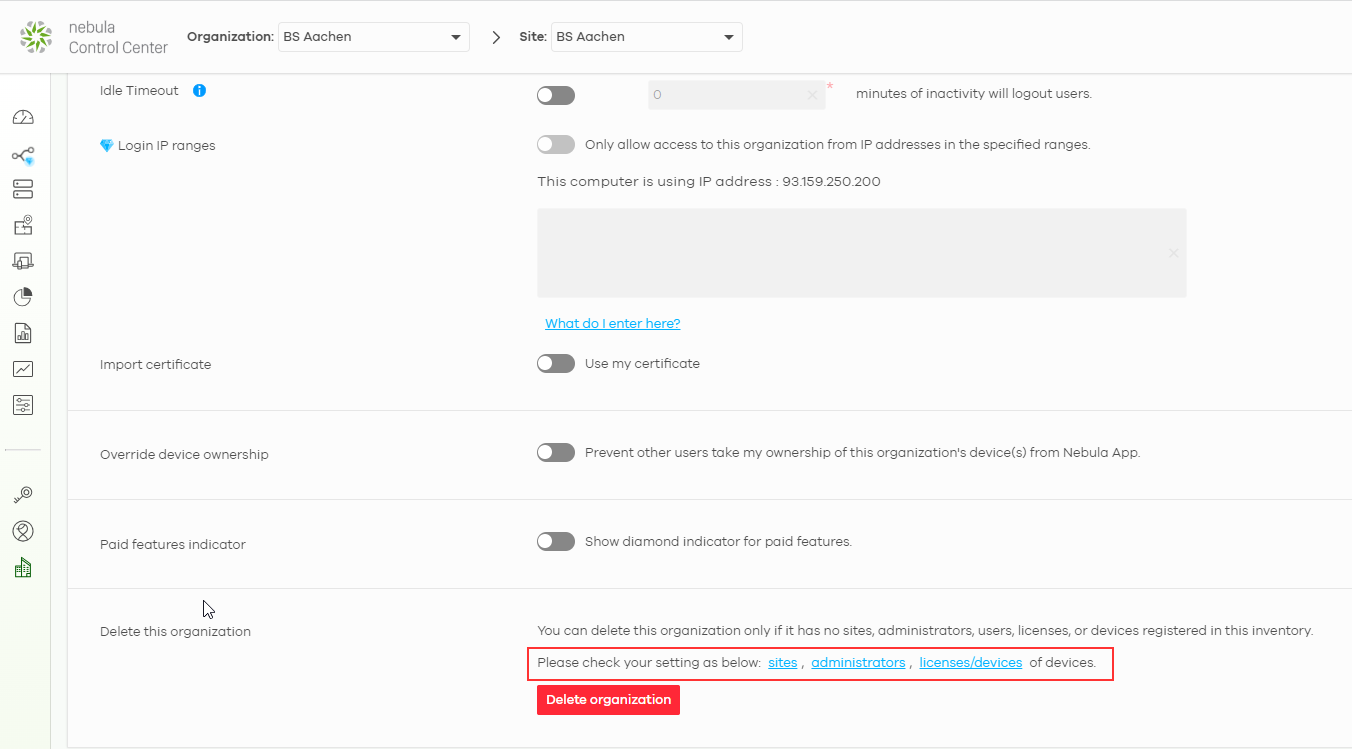Viewport: 1352px width, 749px height.
Task: Open the key license icon in sidebar
Action: [23, 494]
